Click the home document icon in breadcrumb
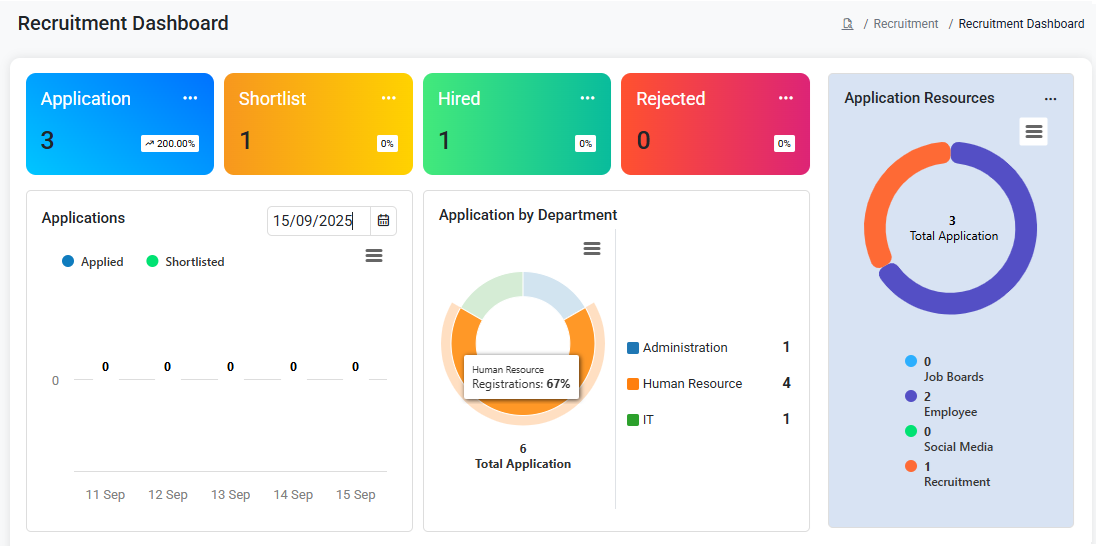This screenshot has width=1096, height=546. point(847,24)
